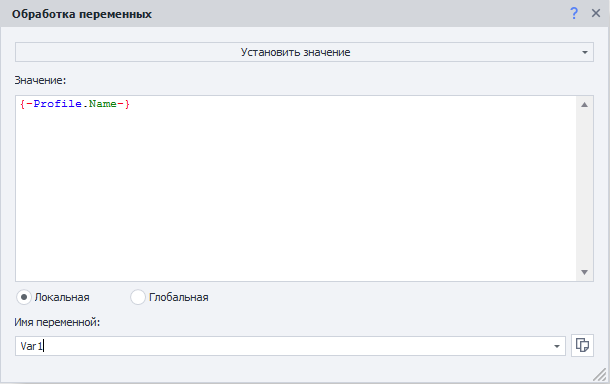Click the scroll up arrow in value box

tap(584, 105)
